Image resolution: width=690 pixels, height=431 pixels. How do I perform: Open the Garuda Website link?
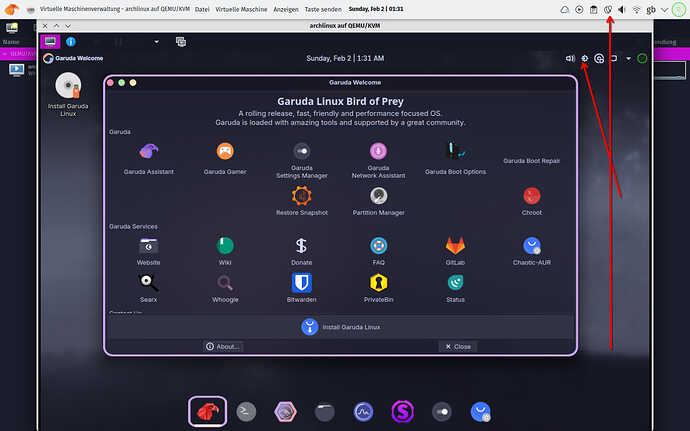[x=148, y=251]
